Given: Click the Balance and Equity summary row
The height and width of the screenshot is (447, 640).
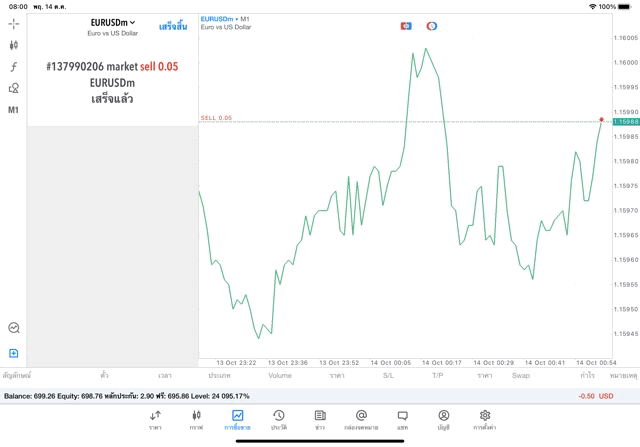Looking at the screenshot, I should [320, 396].
